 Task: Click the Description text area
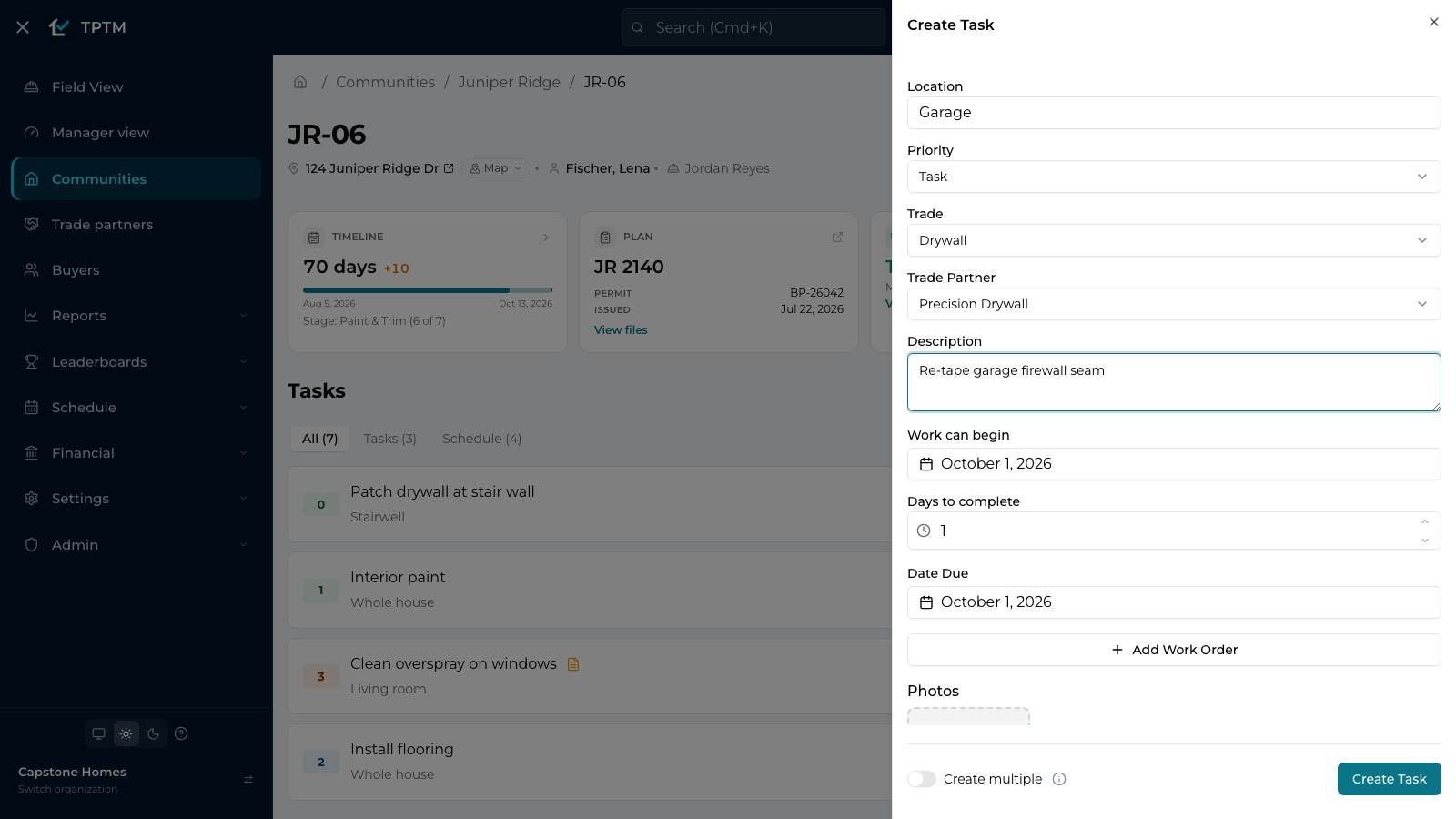pos(1174,382)
